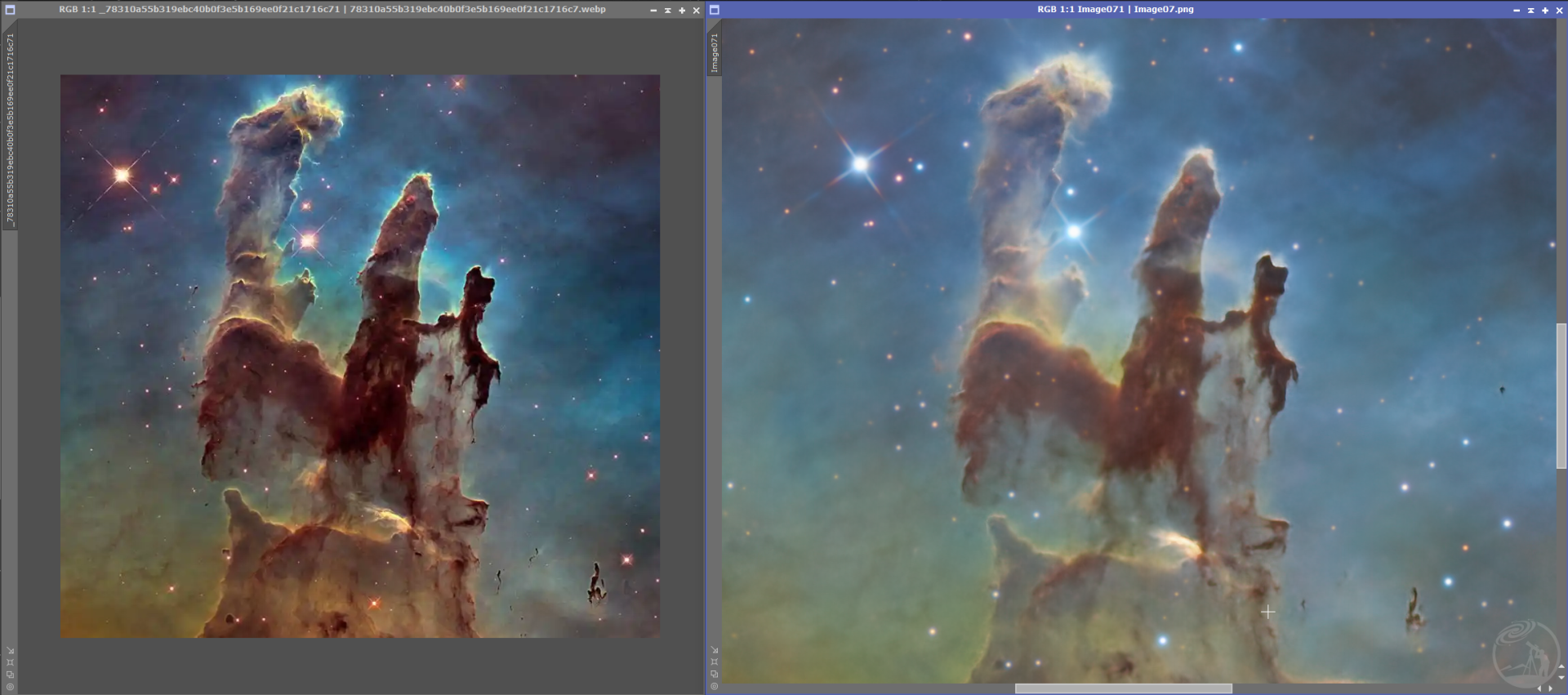Click the scroll right arrow of Image071 window

coord(1551,688)
